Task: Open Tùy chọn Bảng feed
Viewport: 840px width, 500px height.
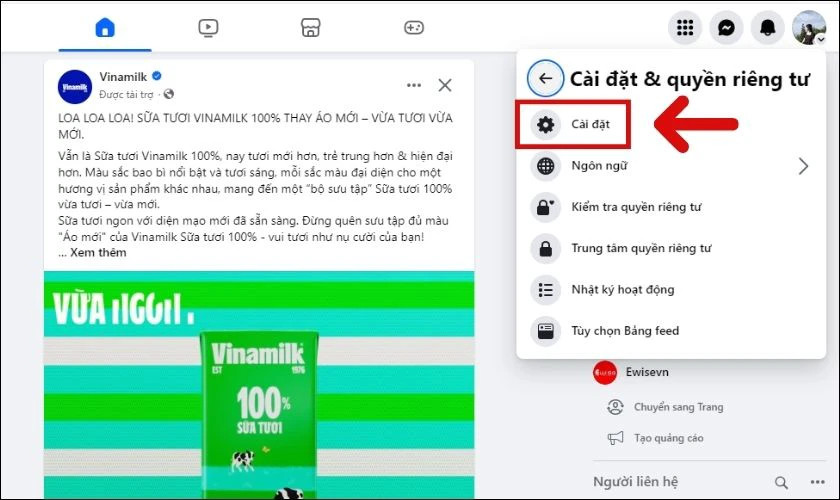Action: coord(670,331)
